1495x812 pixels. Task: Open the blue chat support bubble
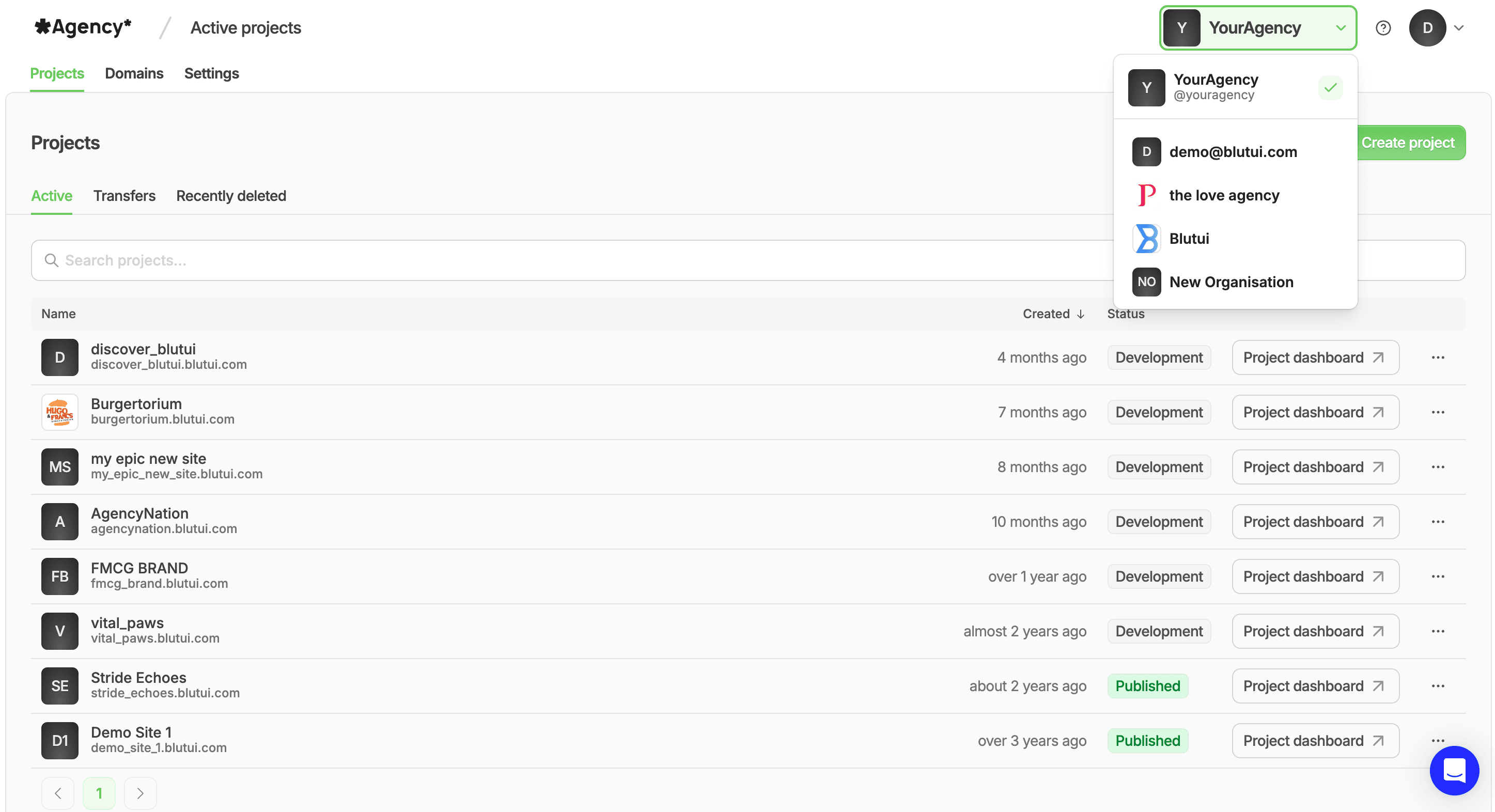(1454, 770)
